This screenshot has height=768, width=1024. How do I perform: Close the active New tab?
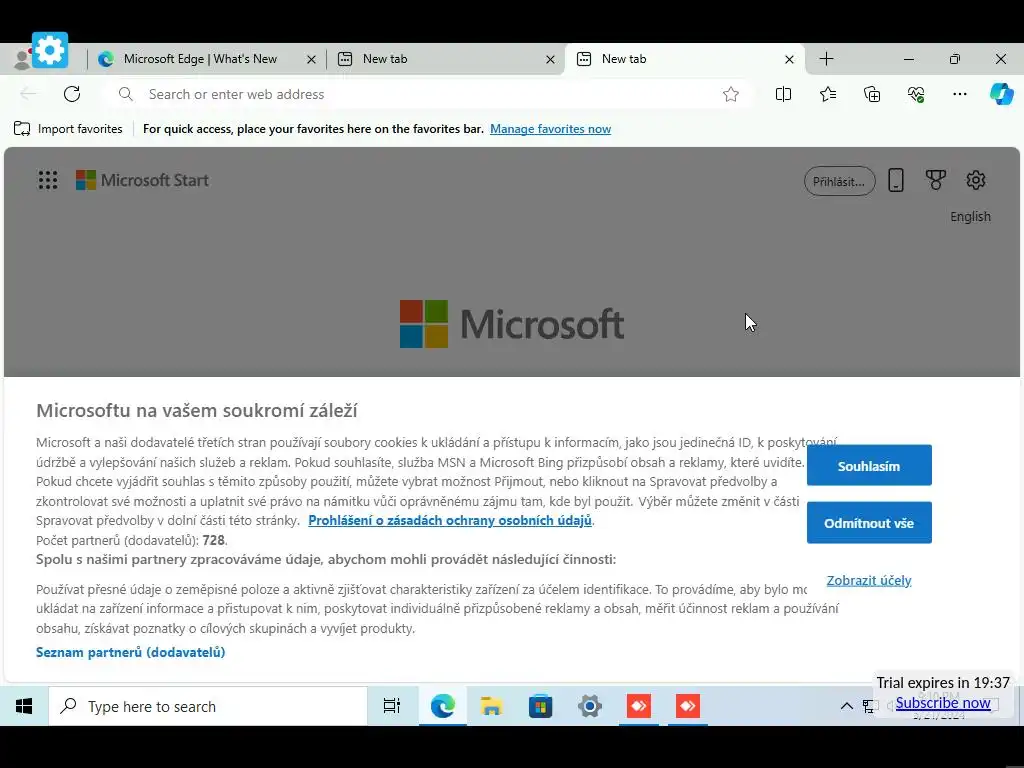click(x=790, y=59)
